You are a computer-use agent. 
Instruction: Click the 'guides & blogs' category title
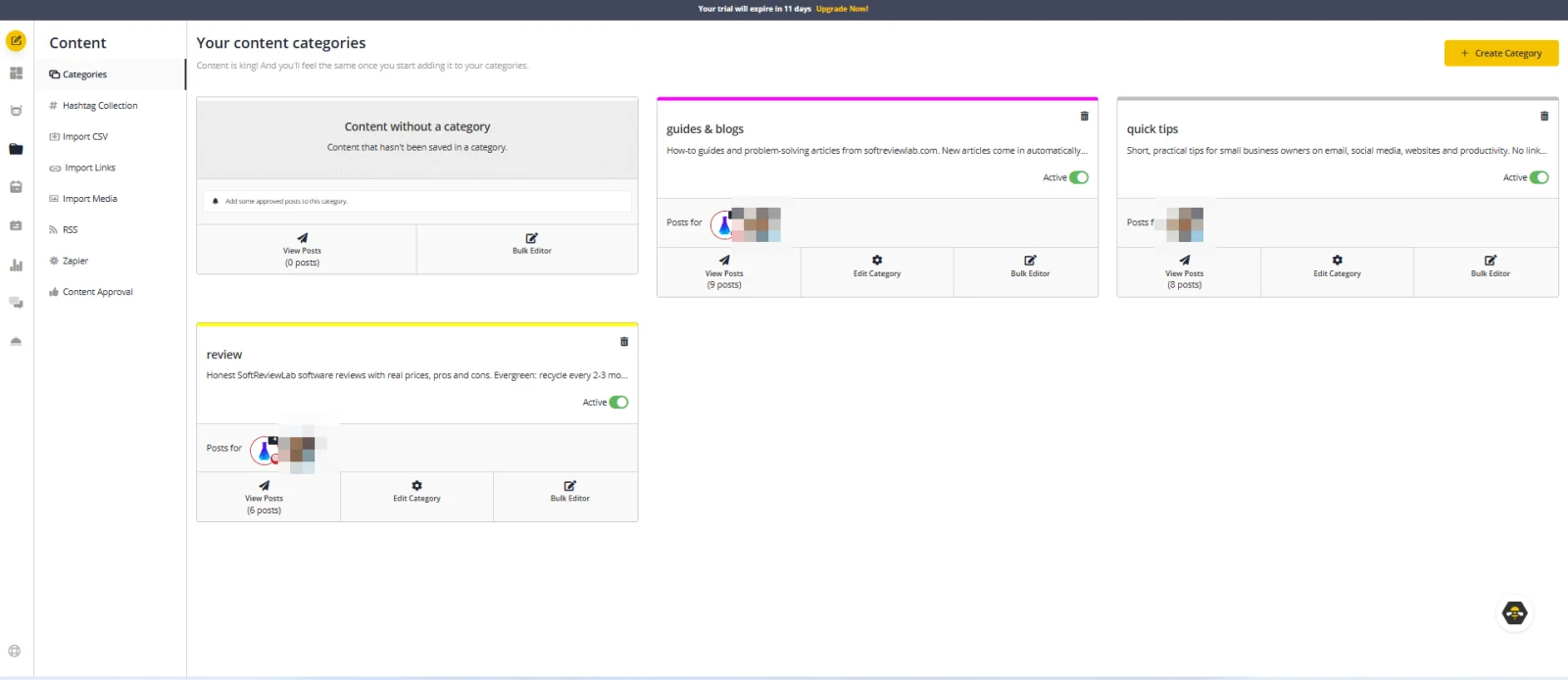point(705,129)
